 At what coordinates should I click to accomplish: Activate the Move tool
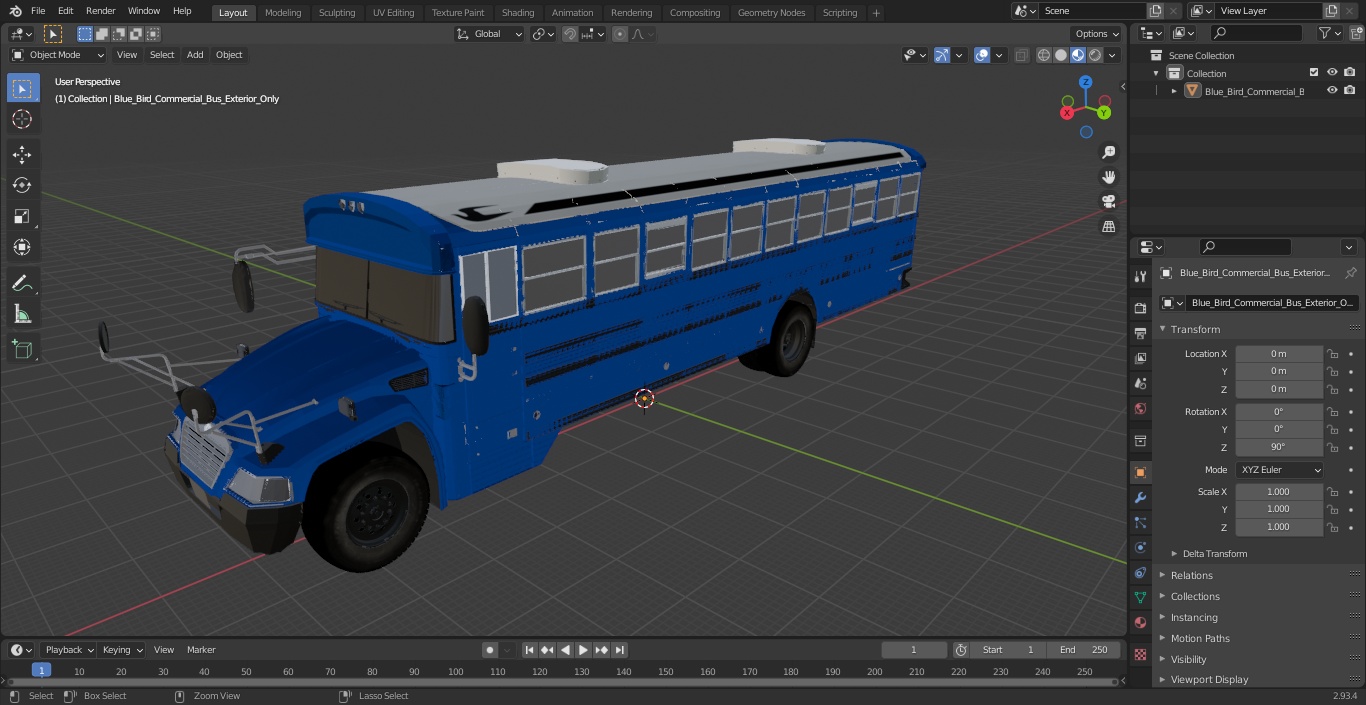[x=22, y=154]
